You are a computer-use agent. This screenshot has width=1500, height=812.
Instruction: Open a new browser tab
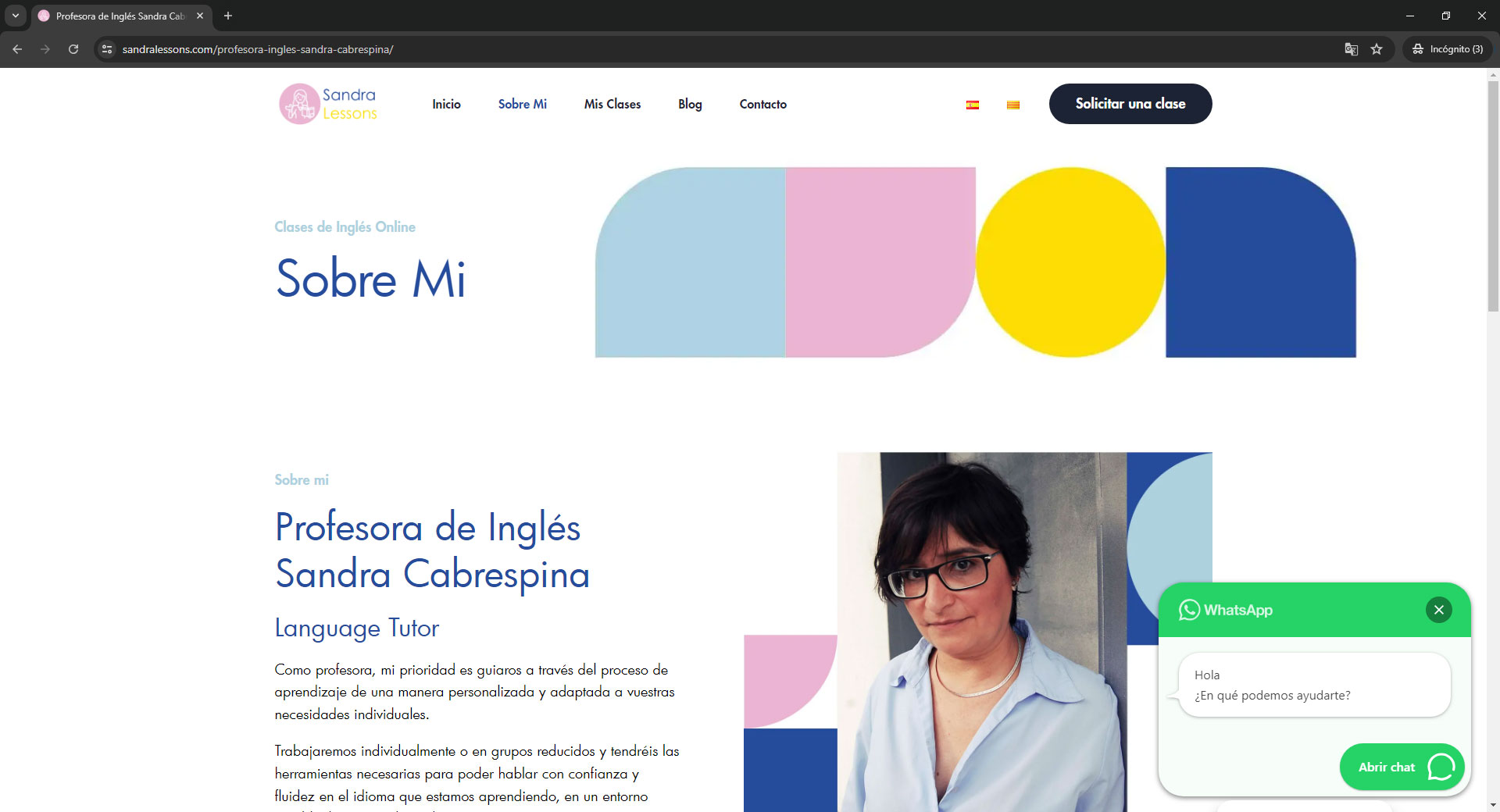pyautogui.click(x=228, y=16)
